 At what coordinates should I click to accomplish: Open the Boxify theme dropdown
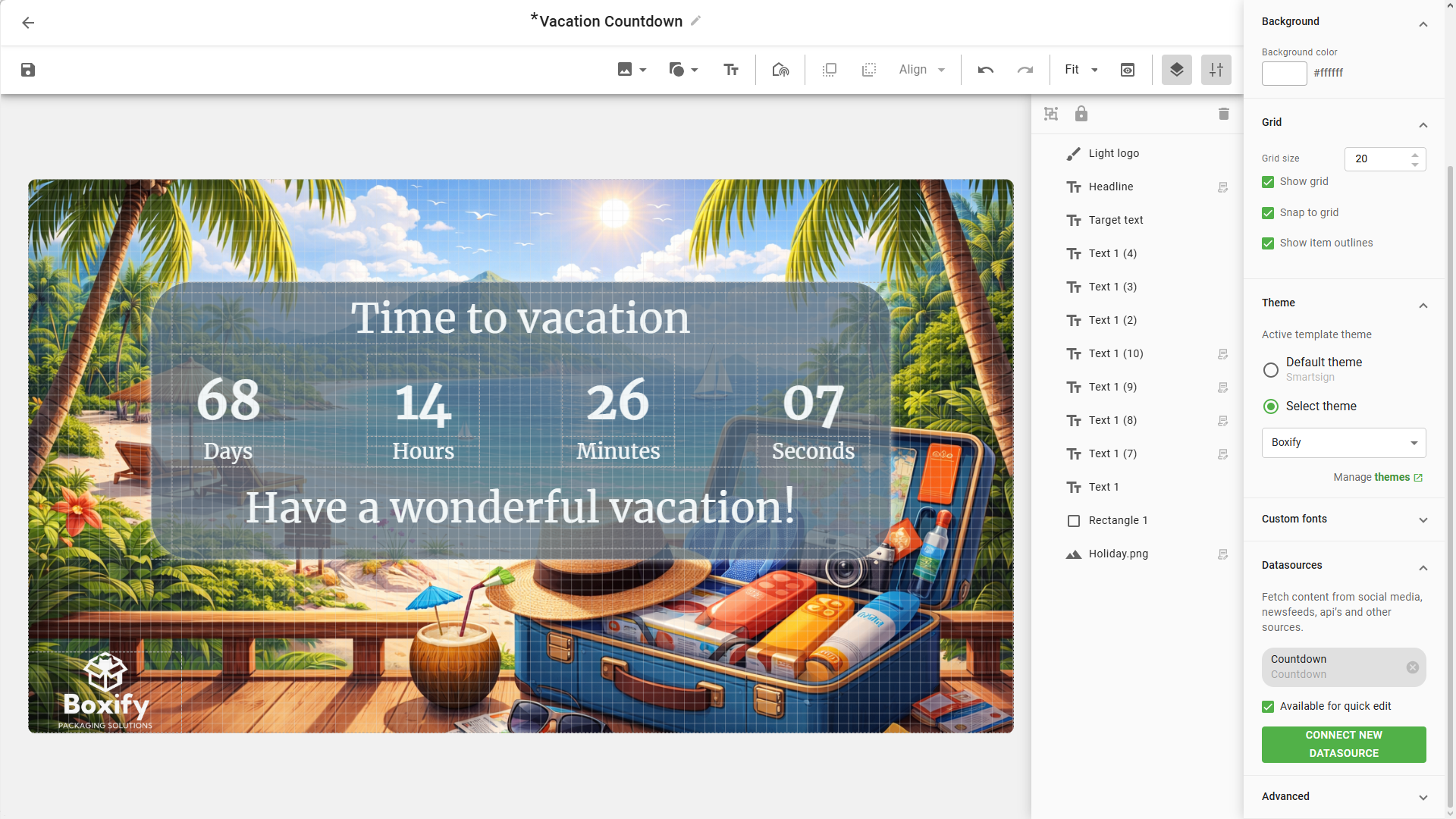1343,443
